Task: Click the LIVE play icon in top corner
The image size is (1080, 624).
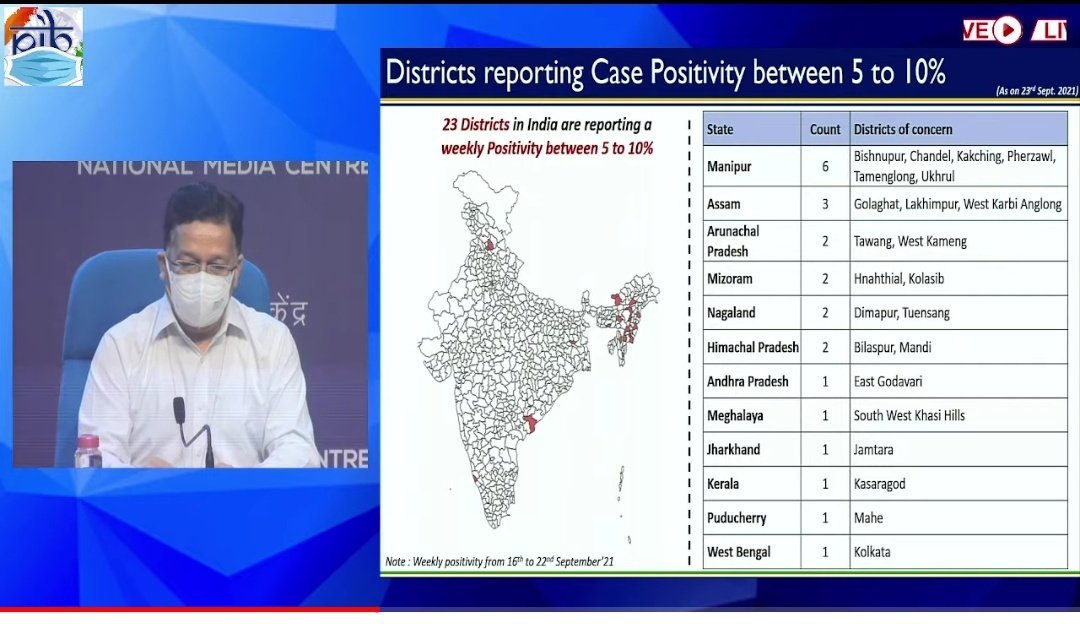Action: coord(1007,30)
